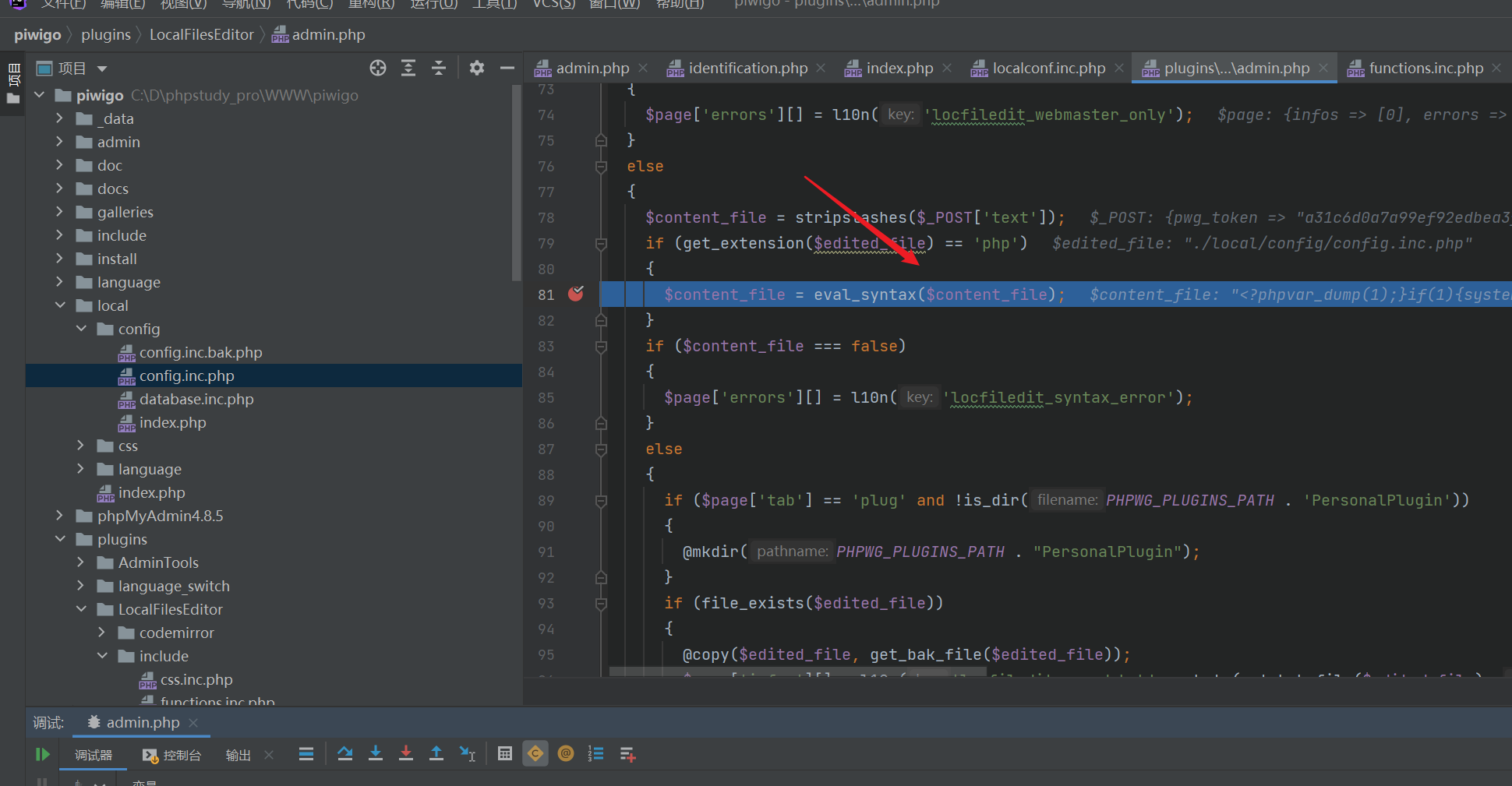The height and width of the screenshot is (786, 1512).
Task: Toggle the orange C diamond debugger option
Action: pos(535,753)
